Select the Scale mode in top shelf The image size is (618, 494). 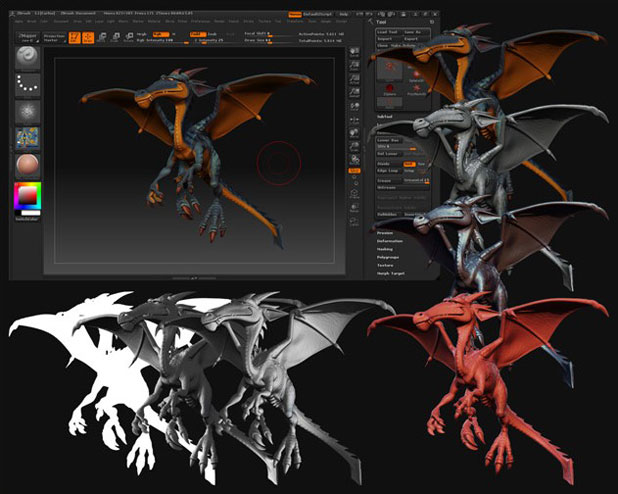[x=115, y=37]
